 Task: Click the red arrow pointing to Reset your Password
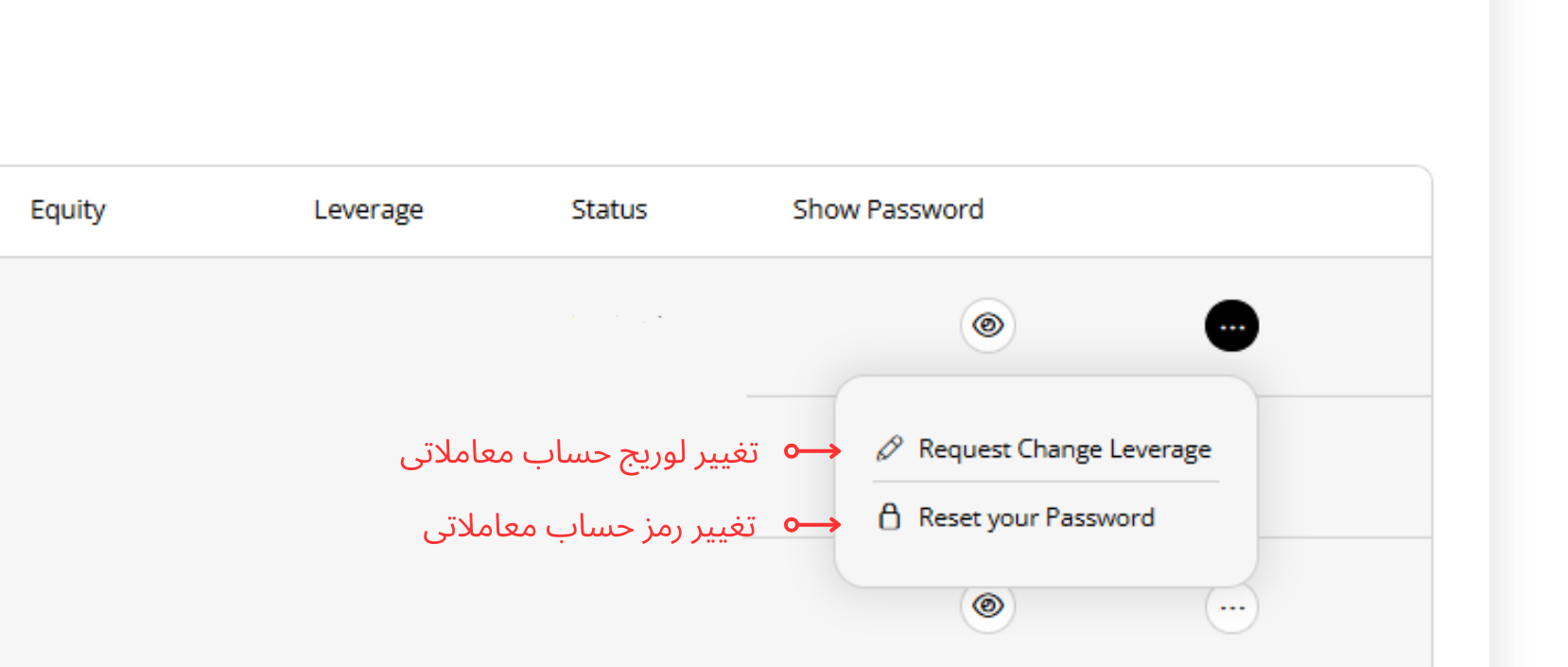pyautogui.click(x=812, y=524)
